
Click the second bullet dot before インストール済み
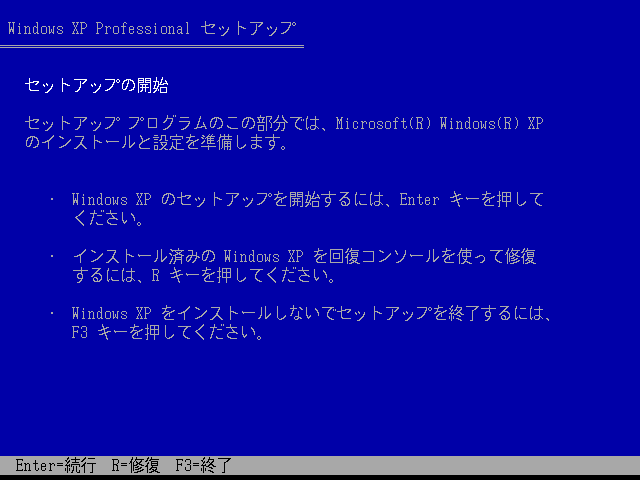coord(52,256)
